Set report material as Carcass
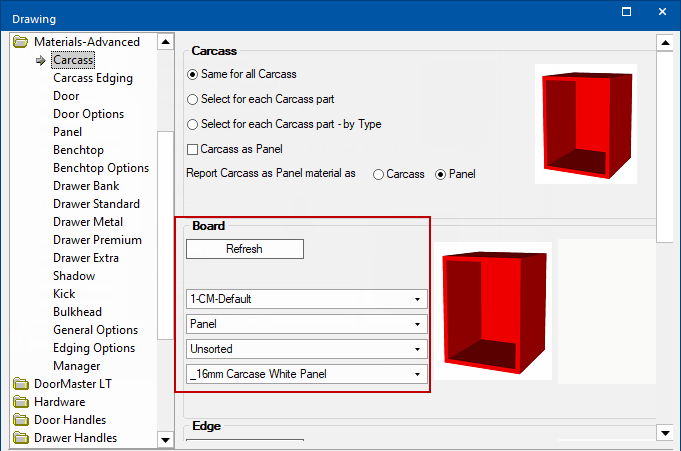Screen dimensions: 681x451 [378, 174]
